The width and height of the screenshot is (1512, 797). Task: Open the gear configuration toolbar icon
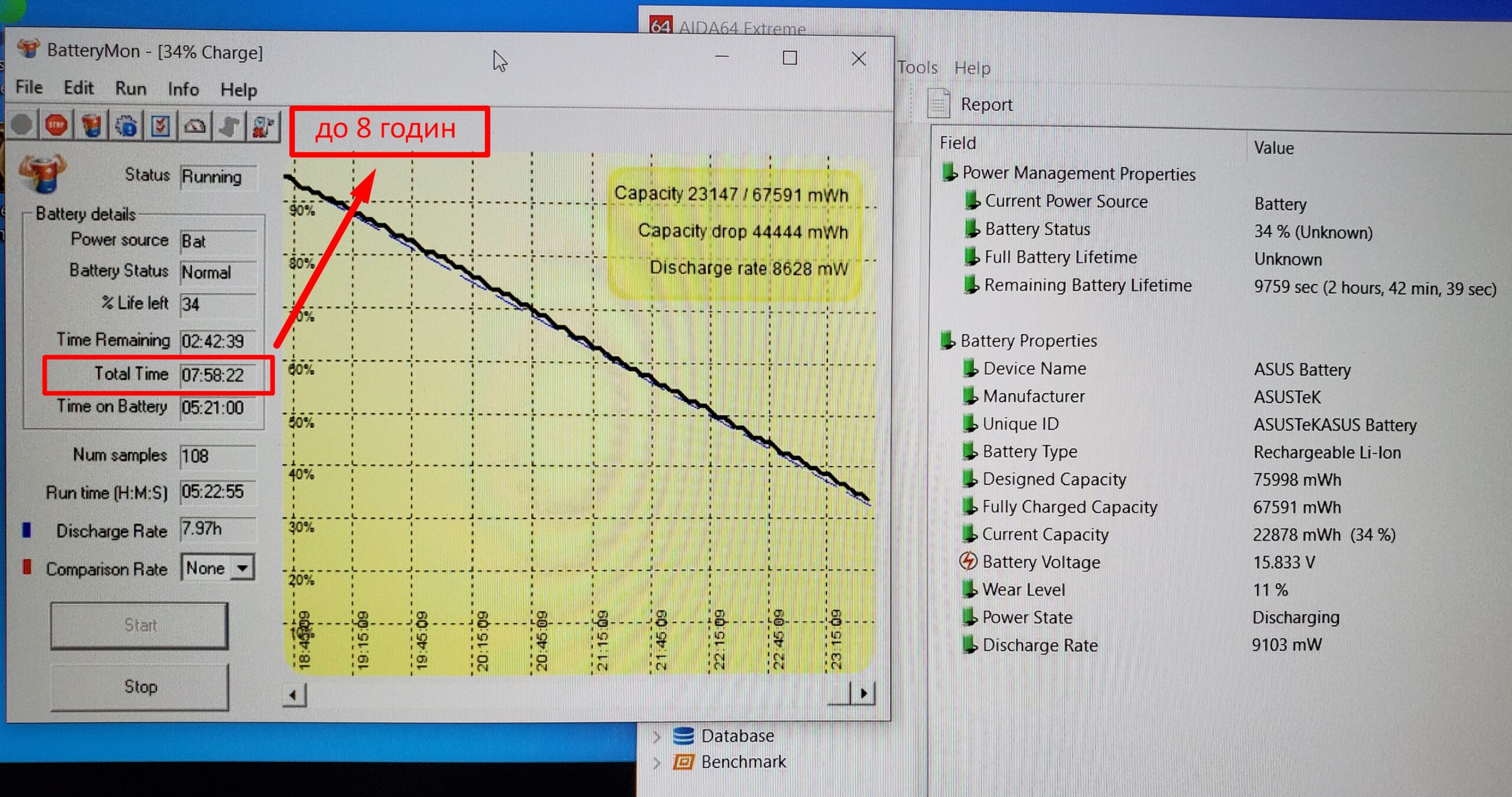[x=126, y=126]
